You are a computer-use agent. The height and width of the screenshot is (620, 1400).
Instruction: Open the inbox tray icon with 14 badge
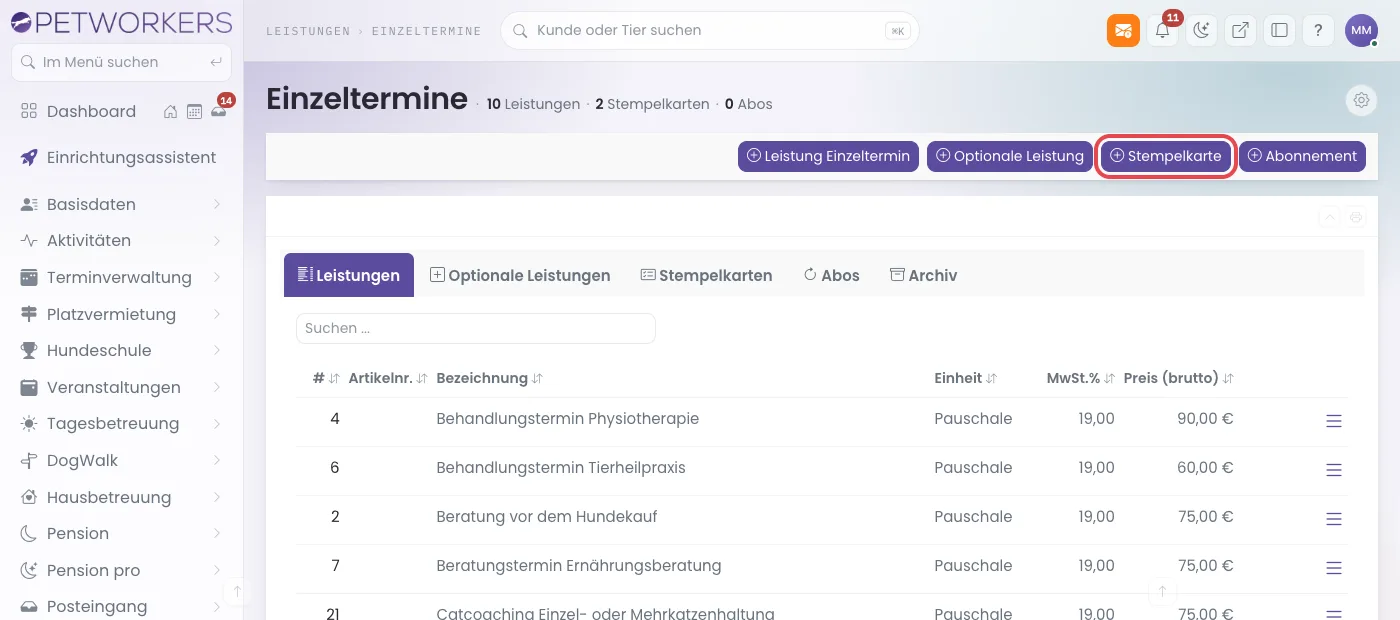point(218,111)
